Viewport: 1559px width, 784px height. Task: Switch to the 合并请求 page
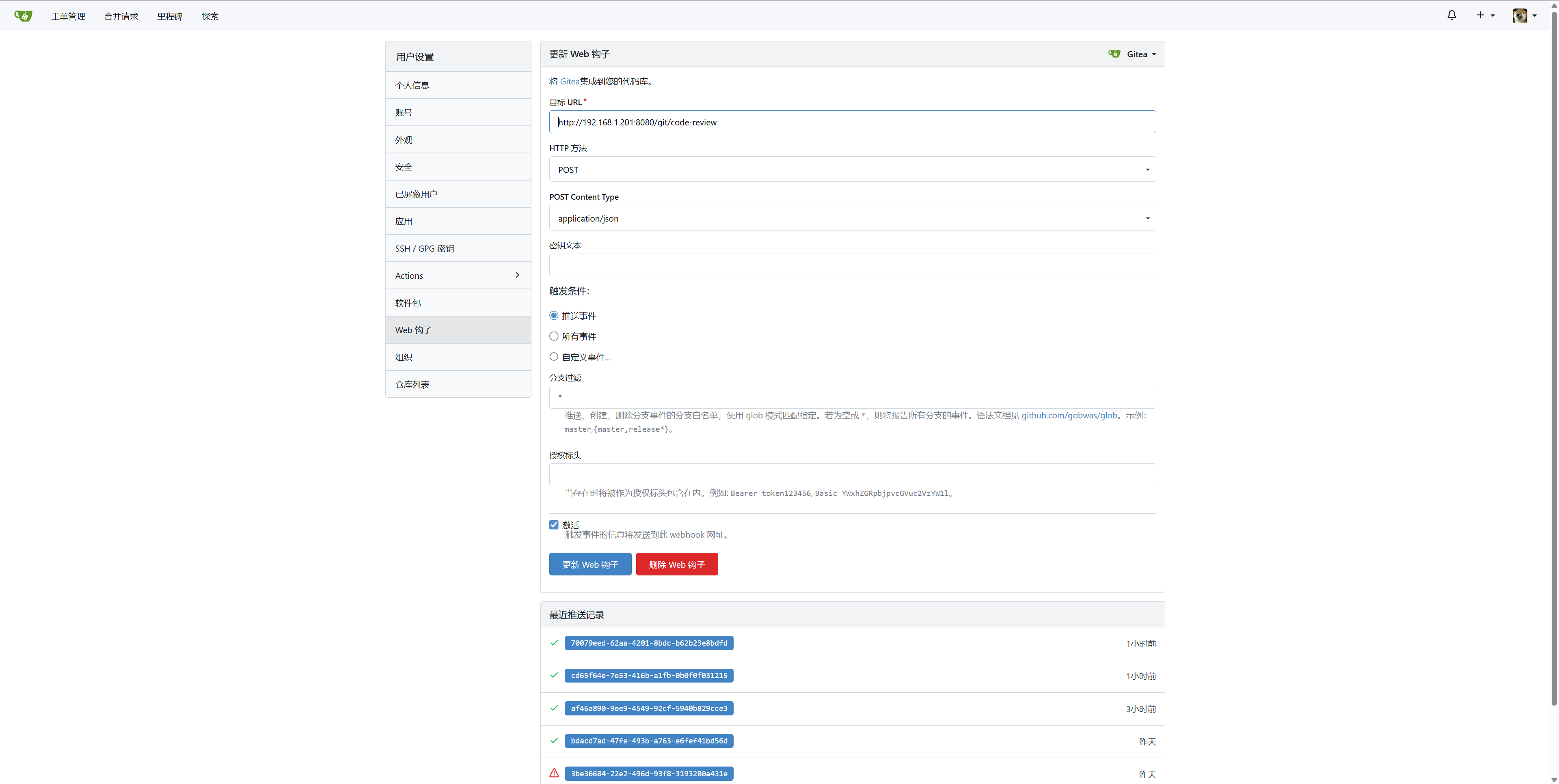(121, 16)
